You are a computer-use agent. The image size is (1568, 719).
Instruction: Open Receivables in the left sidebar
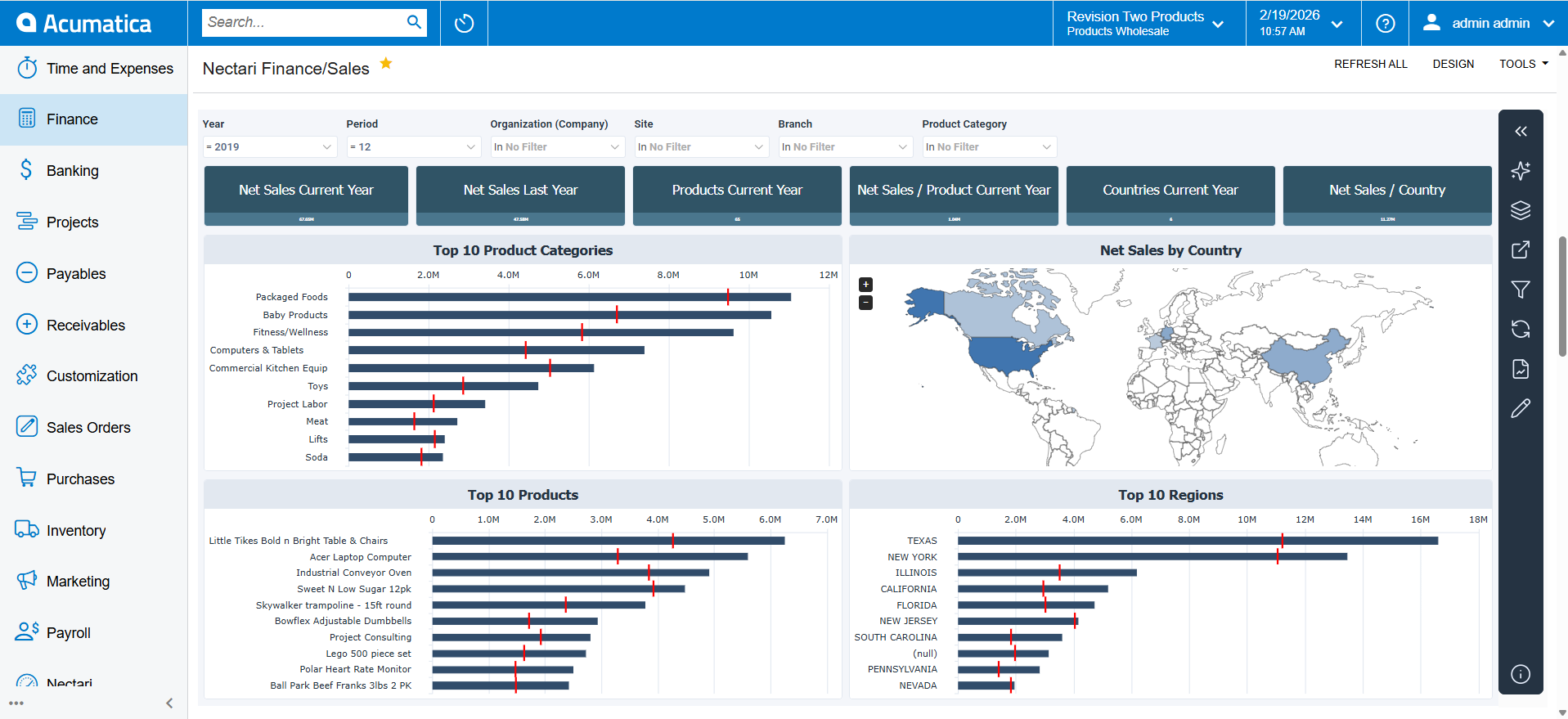(85, 326)
